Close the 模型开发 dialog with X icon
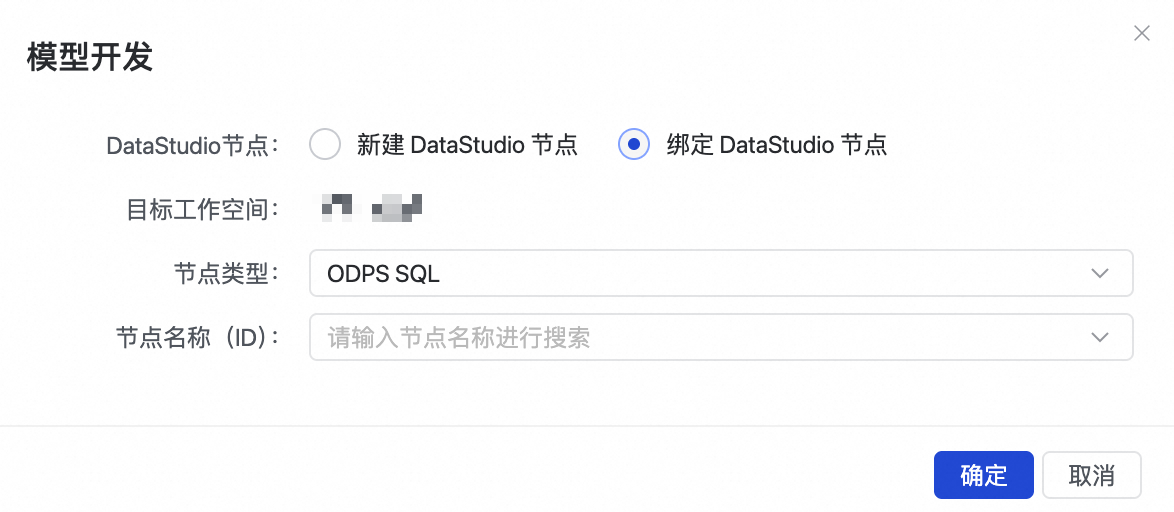Viewport: 1174px width, 512px height. [1141, 34]
